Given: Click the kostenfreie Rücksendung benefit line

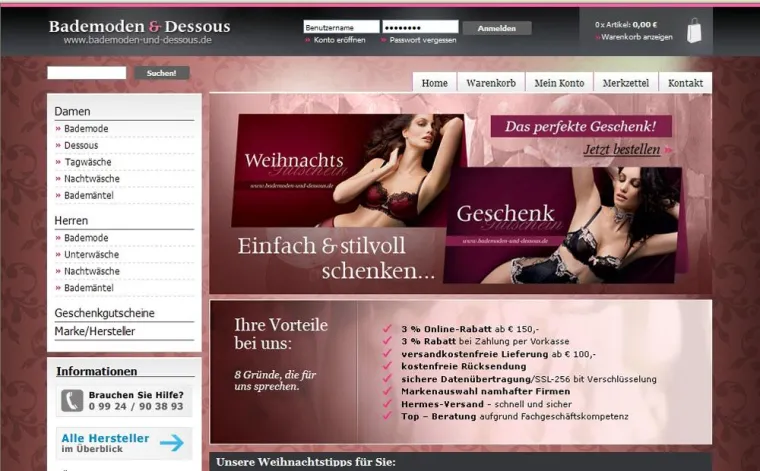Looking at the screenshot, I should 463,366.
